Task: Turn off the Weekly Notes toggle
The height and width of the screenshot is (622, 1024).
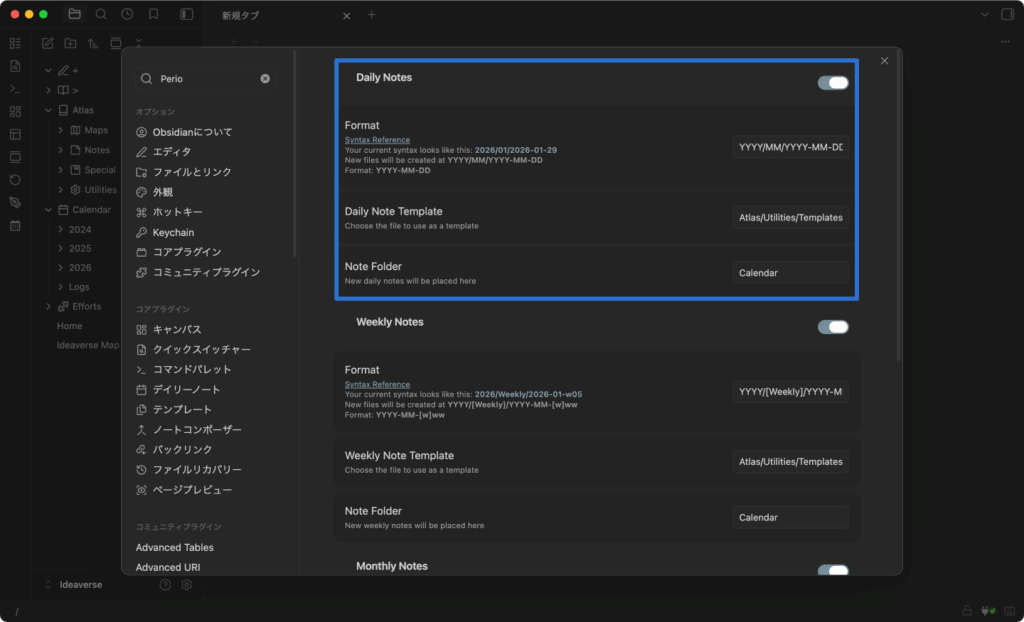Action: coord(832,327)
